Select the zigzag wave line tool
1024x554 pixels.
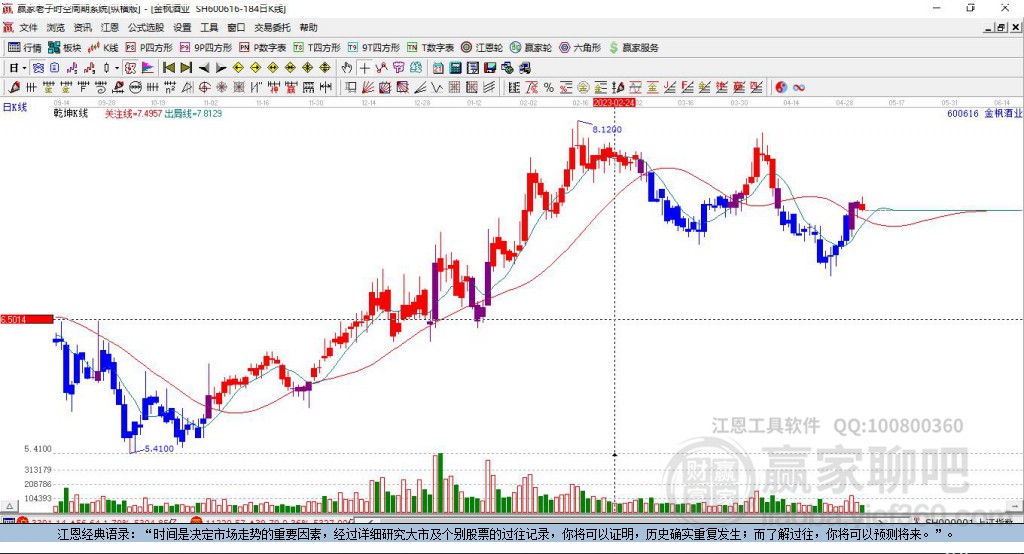pos(437,87)
